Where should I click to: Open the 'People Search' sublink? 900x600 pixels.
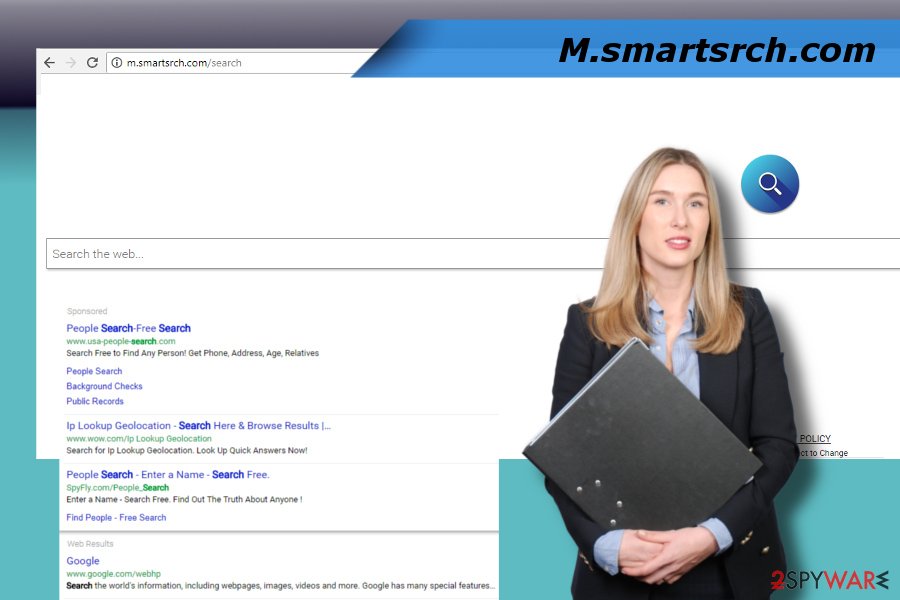tap(94, 371)
